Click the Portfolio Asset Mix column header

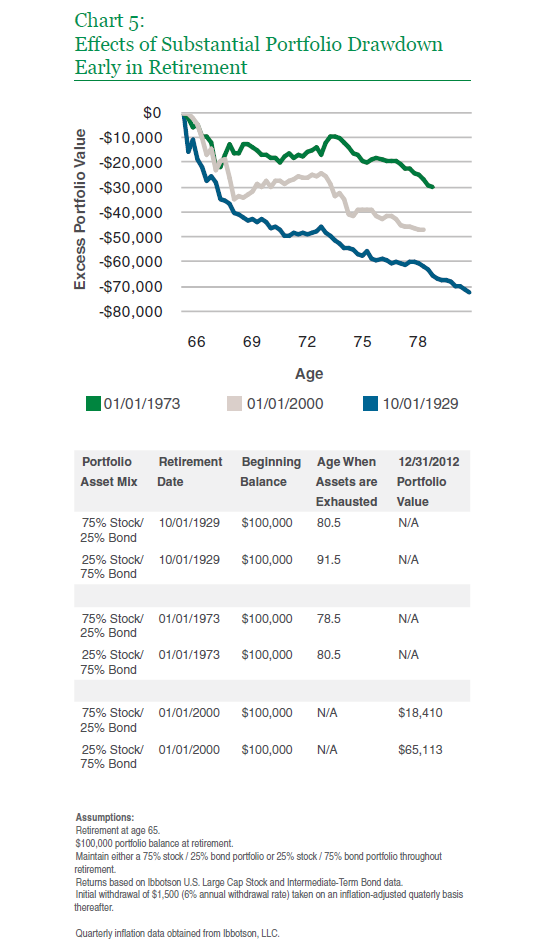pos(108,472)
